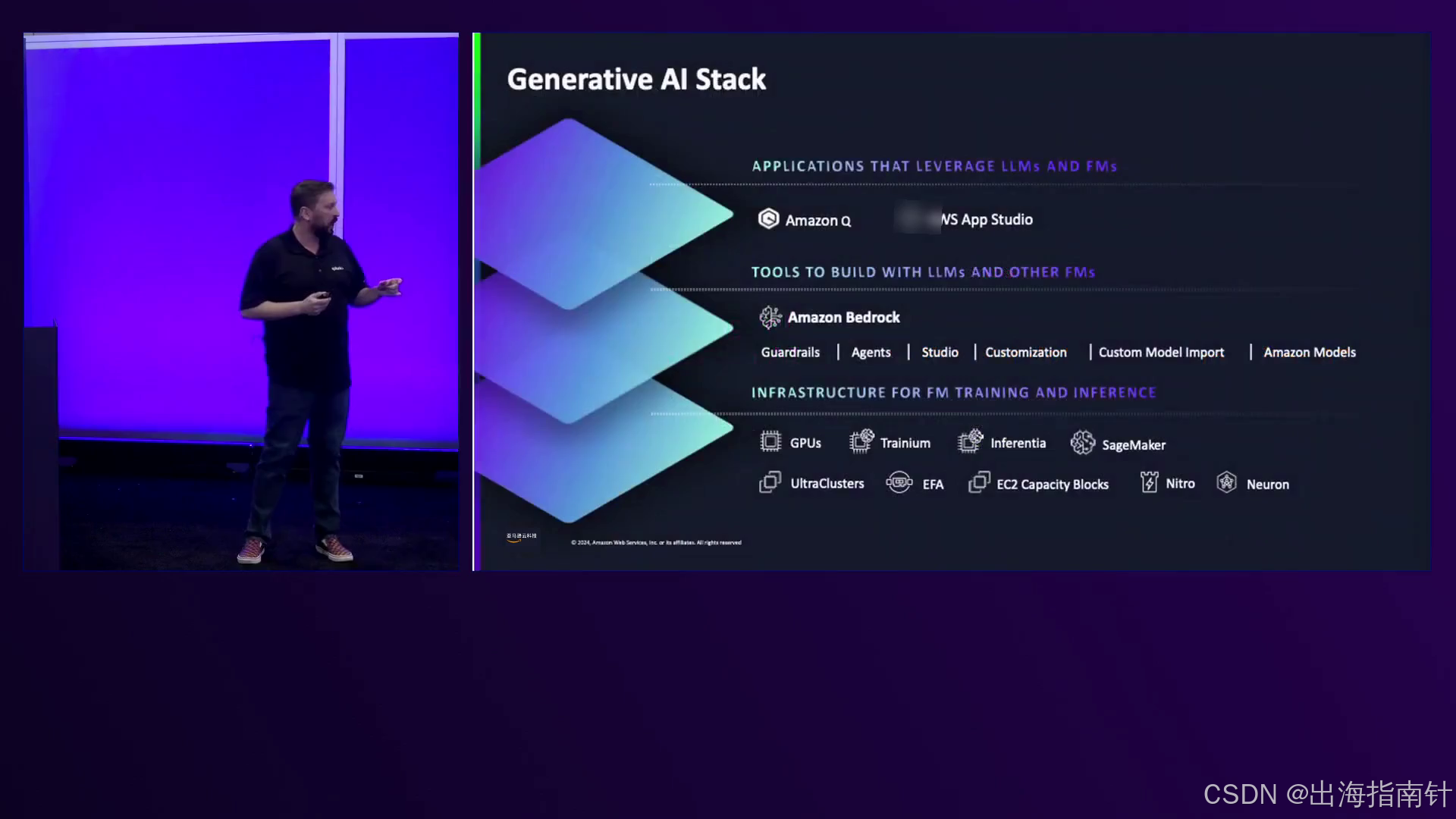The width and height of the screenshot is (1456, 819).
Task: Click the presenter video panel
Action: (241, 302)
